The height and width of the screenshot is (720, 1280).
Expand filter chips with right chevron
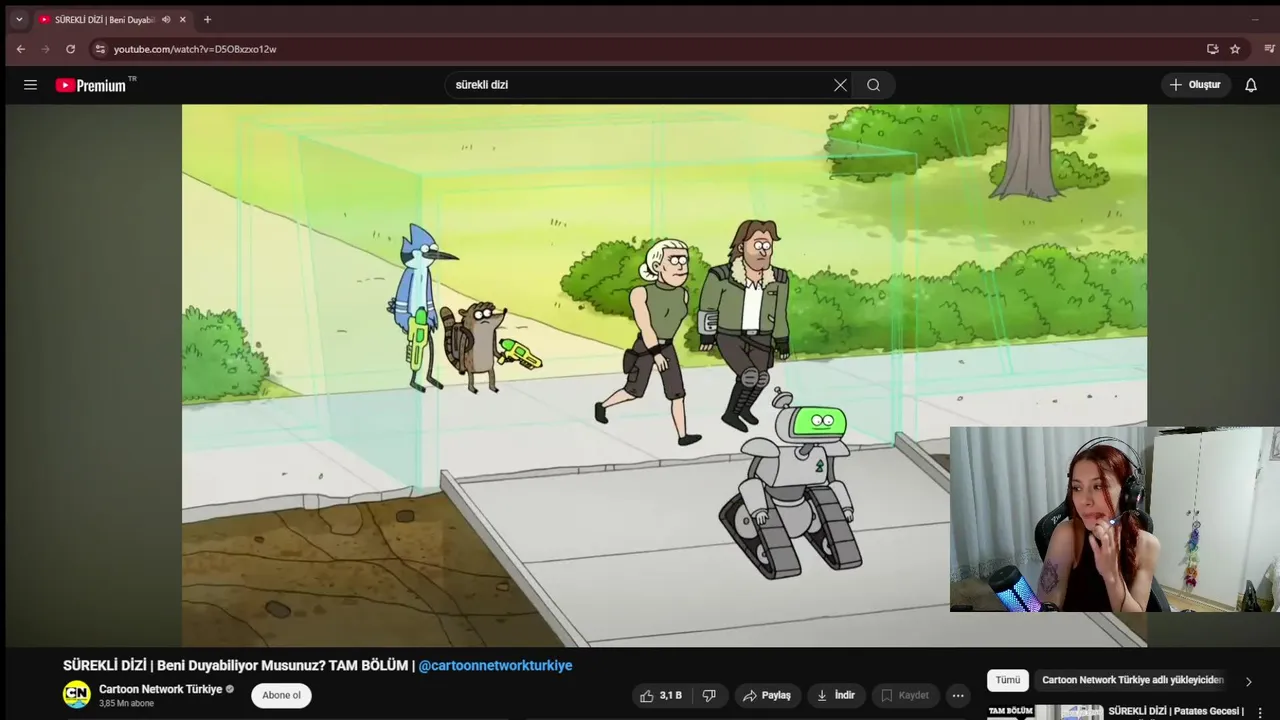pyautogui.click(x=1248, y=681)
